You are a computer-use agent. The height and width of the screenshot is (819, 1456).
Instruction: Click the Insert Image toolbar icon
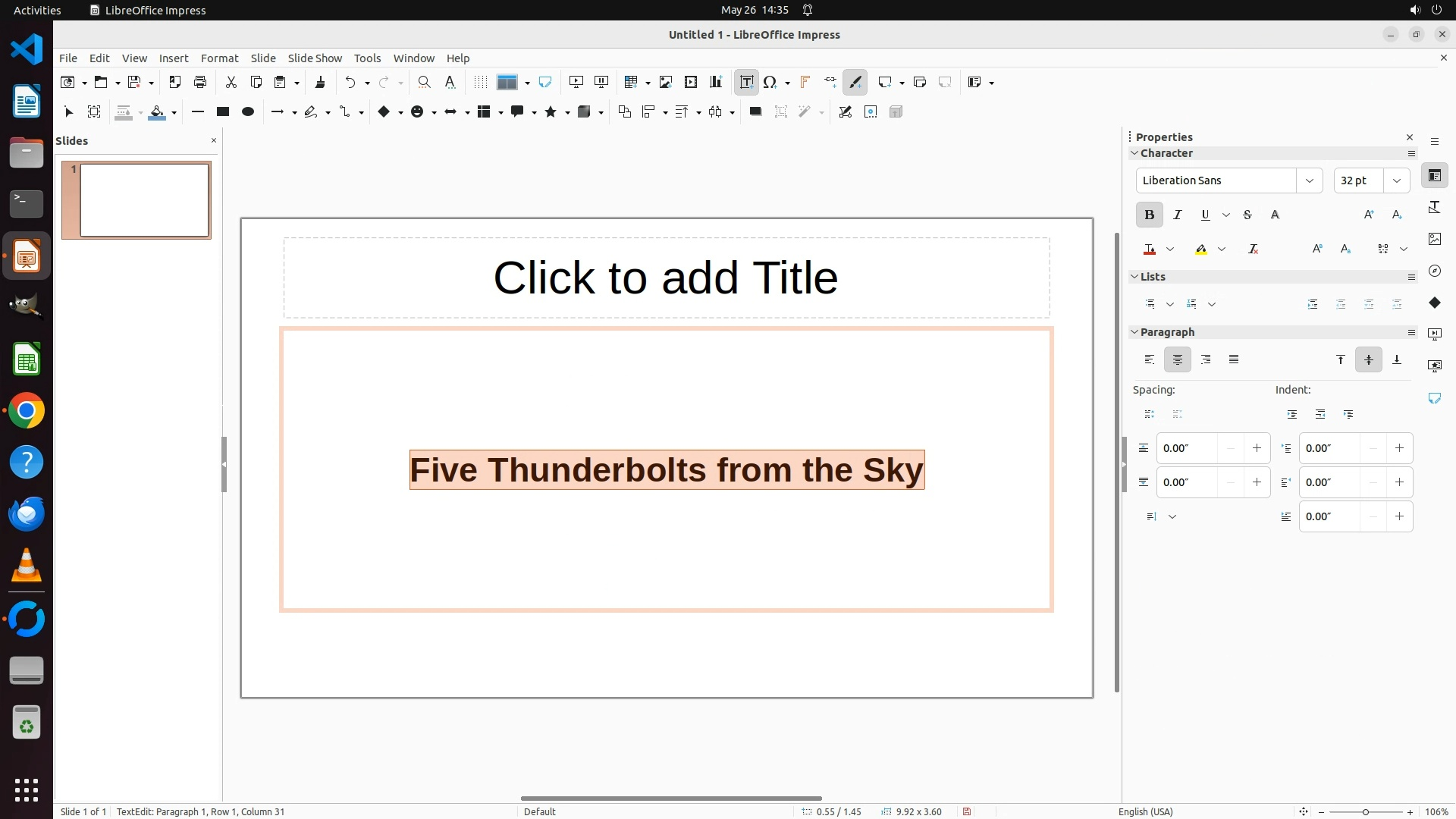click(x=665, y=83)
